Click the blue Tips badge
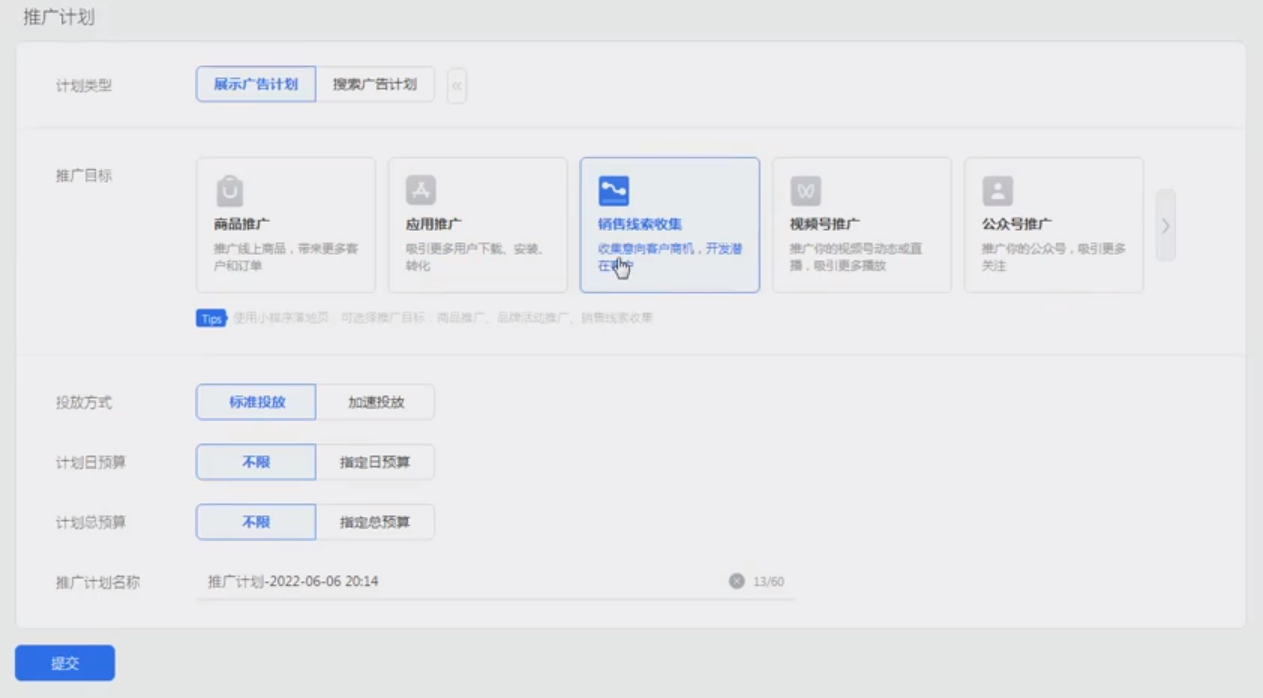The width and height of the screenshot is (1263, 698). point(211,319)
